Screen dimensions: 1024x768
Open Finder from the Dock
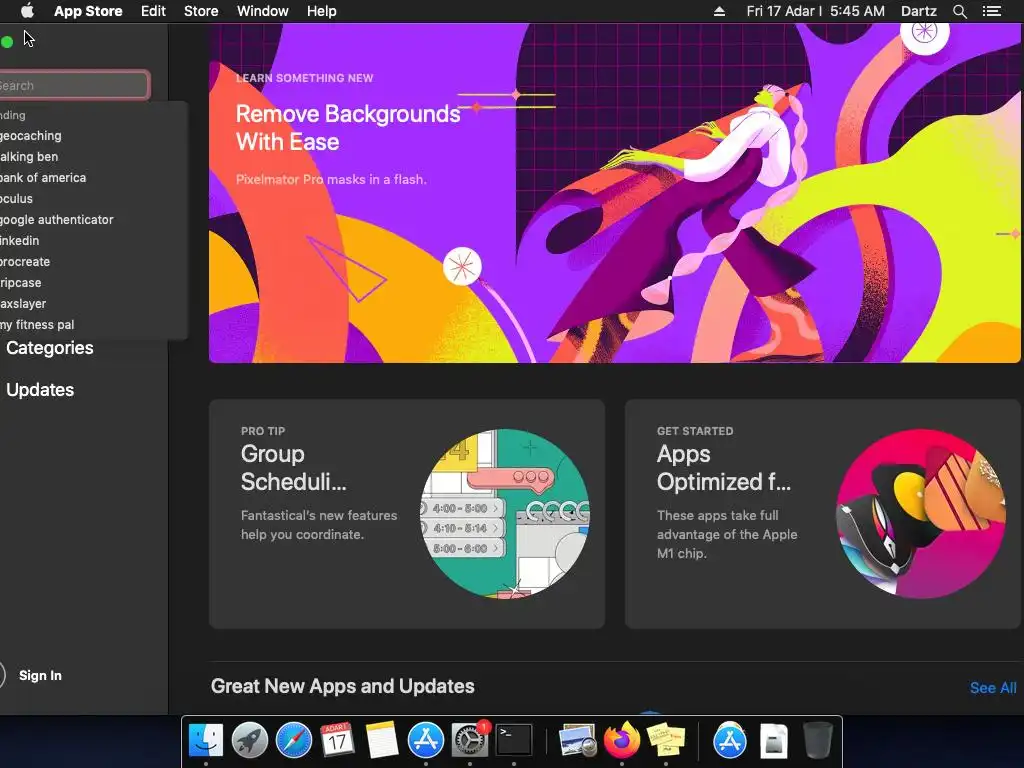(x=206, y=741)
